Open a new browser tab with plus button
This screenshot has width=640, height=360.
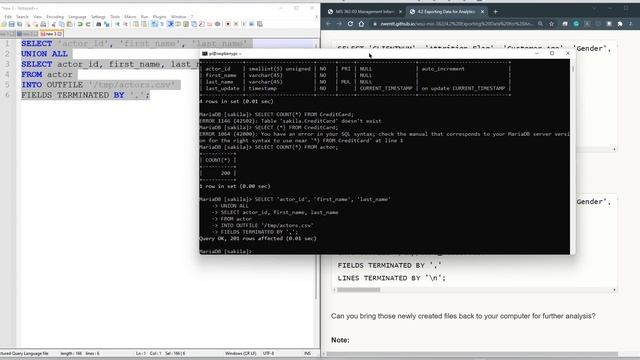point(496,12)
